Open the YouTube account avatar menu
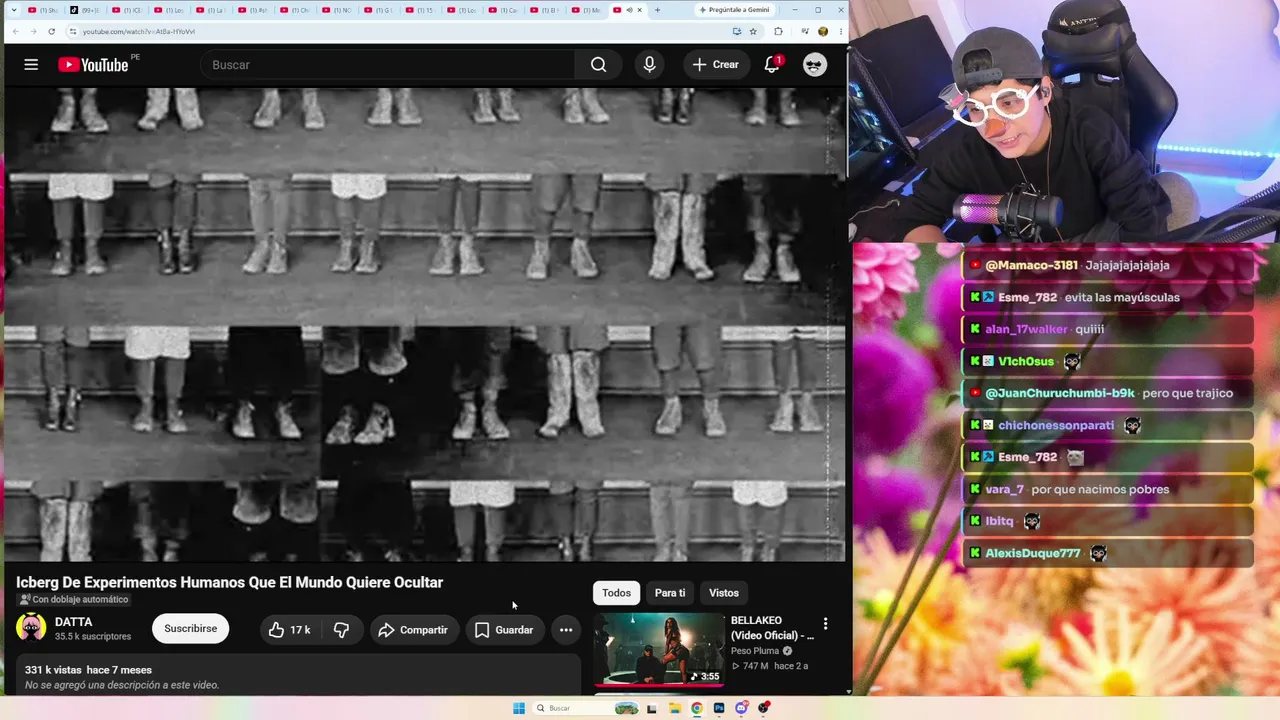This screenshot has height=720, width=1280. tap(815, 65)
